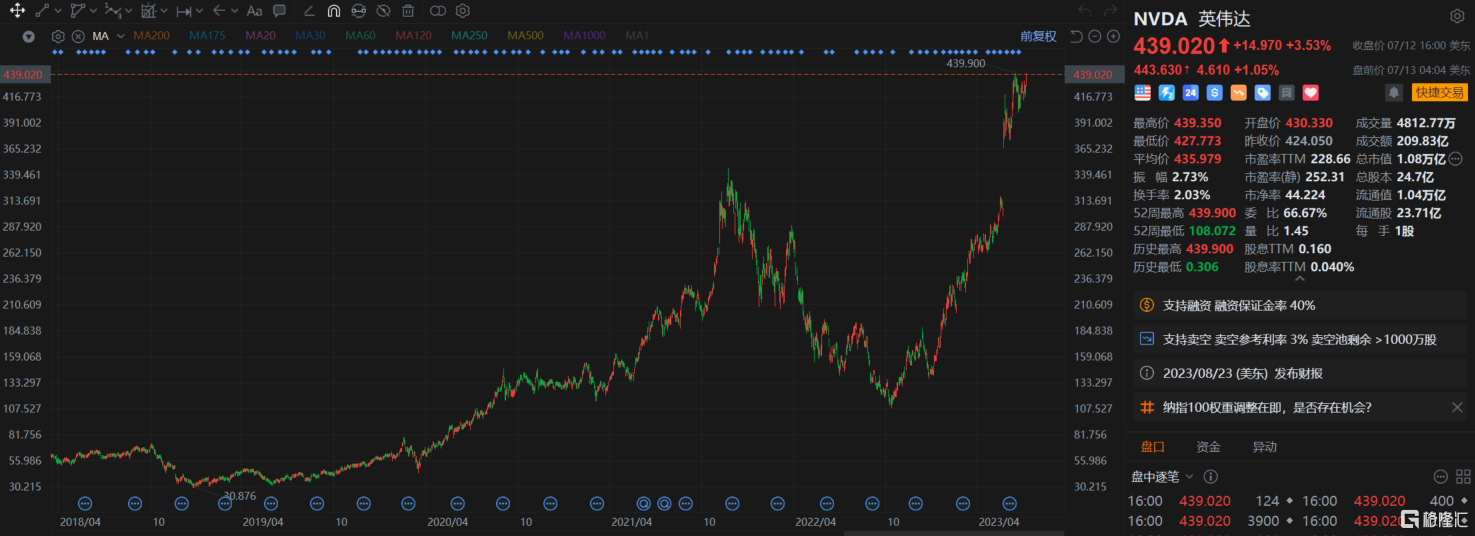The image size is (1475, 536).
Task: Click the 24-hour trading icon
Action: click(1190, 92)
